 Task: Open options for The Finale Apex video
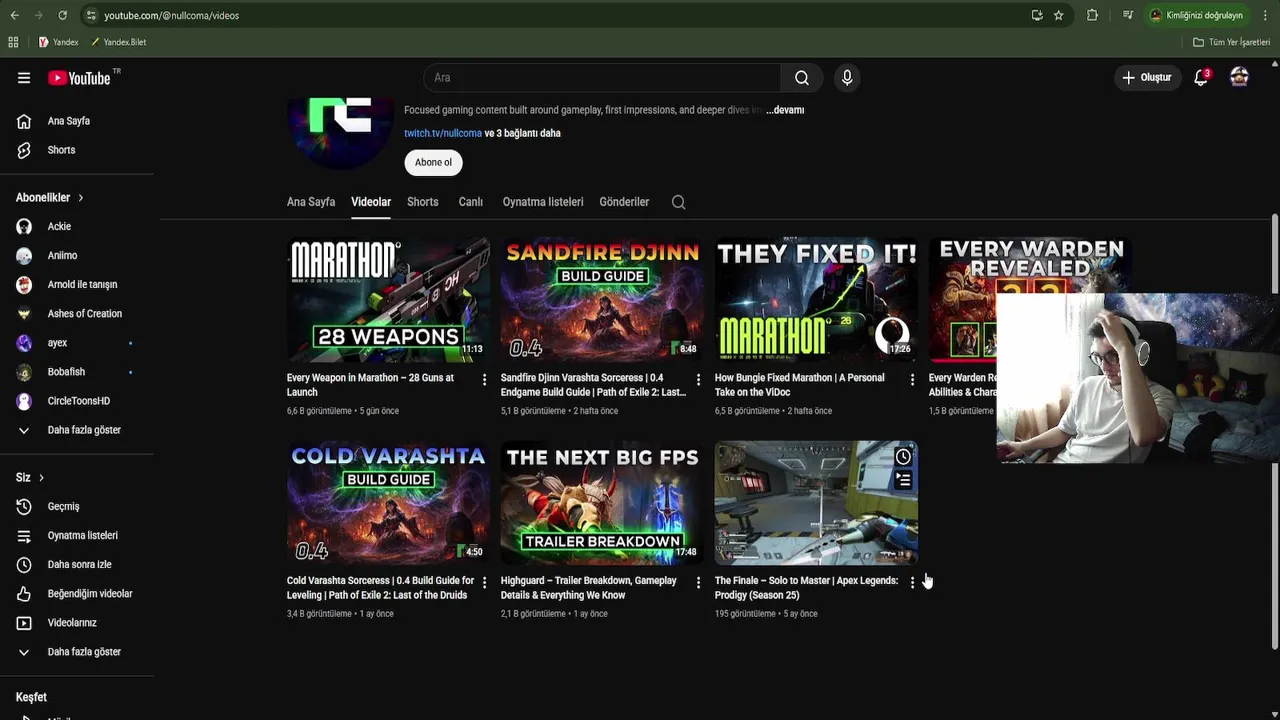click(912, 583)
